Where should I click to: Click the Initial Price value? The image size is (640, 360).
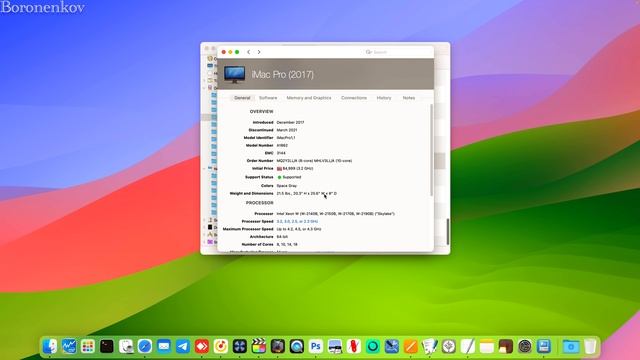pos(295,169)
